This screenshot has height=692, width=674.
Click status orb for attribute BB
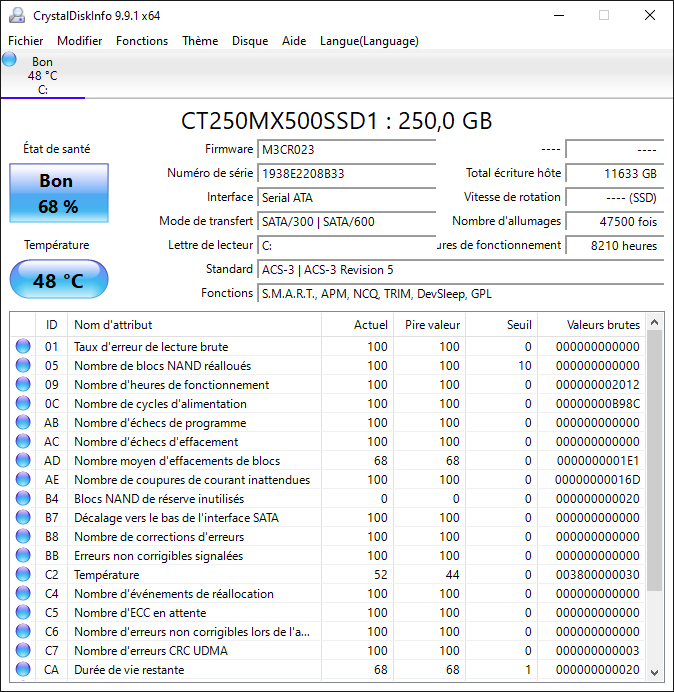click(x=23, y=555)
